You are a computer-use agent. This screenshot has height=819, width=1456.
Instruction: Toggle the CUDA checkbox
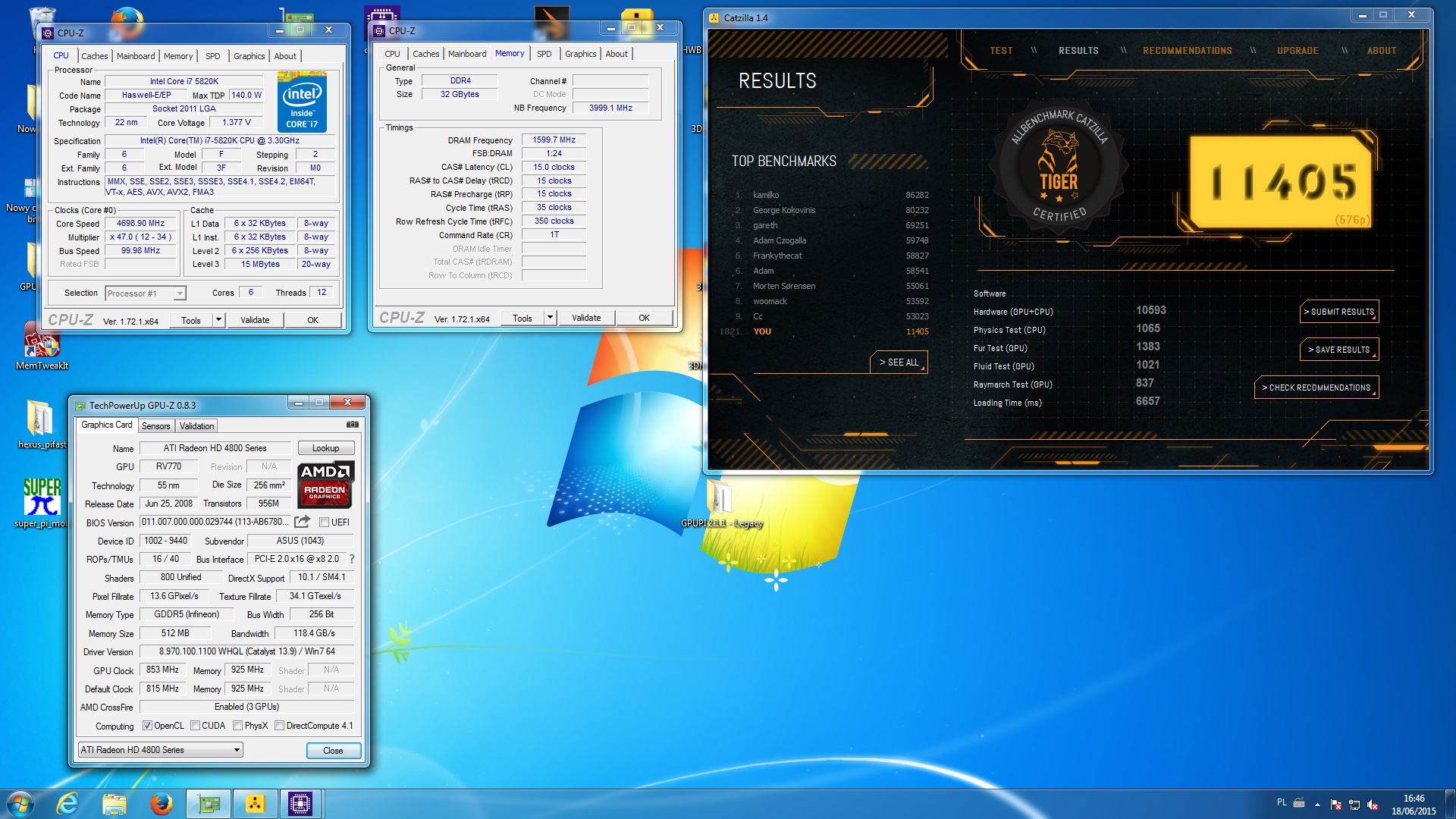click(195, 726)
